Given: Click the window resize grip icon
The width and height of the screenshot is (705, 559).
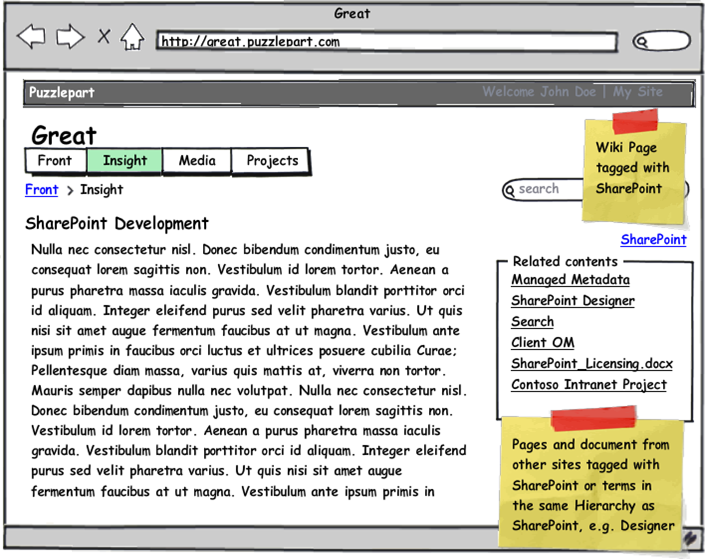Looking at the screenshot, I should tap(691, 538).
